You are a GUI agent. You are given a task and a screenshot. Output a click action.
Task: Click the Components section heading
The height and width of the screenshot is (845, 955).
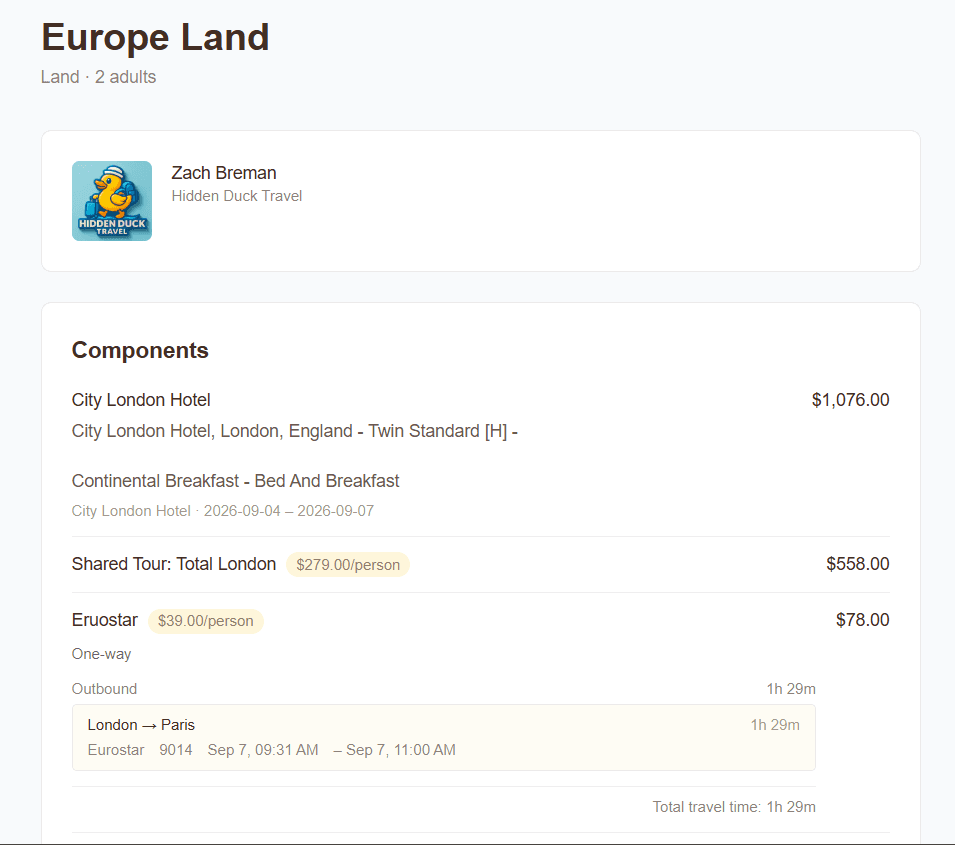point(140,351)
